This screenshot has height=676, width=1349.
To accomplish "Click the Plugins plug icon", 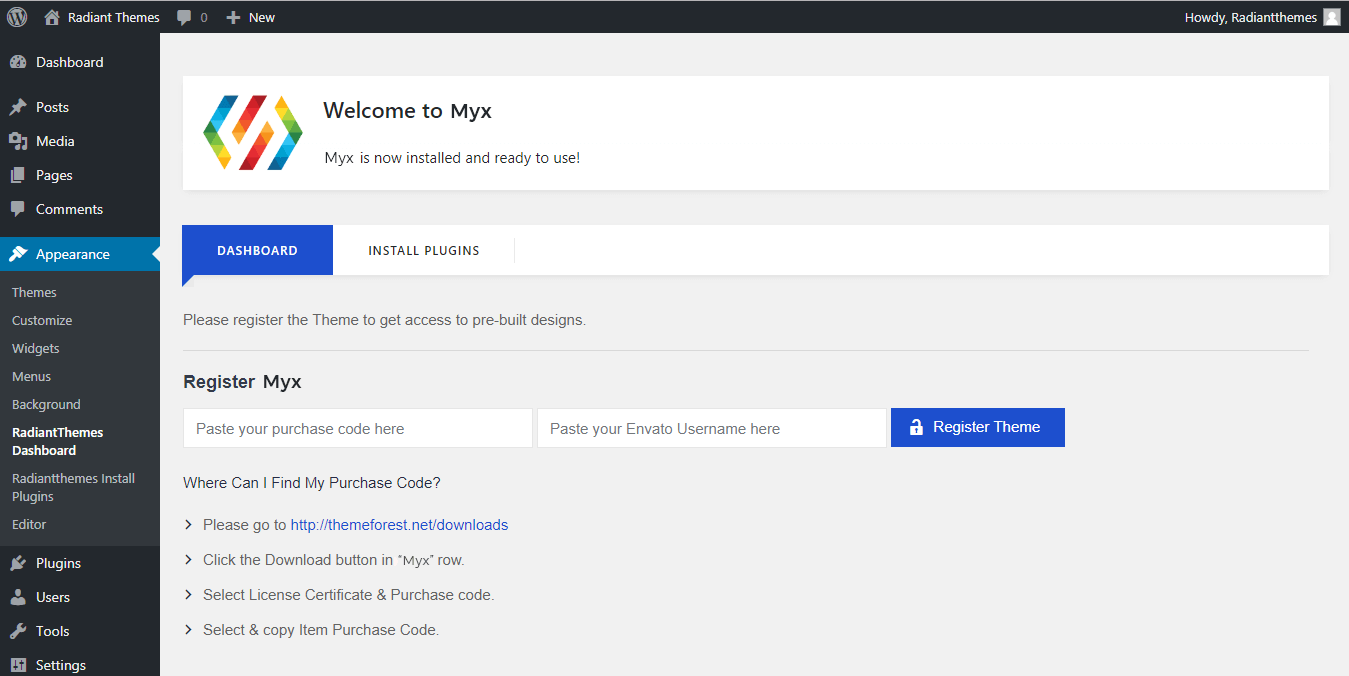I will tap(18, 563).
